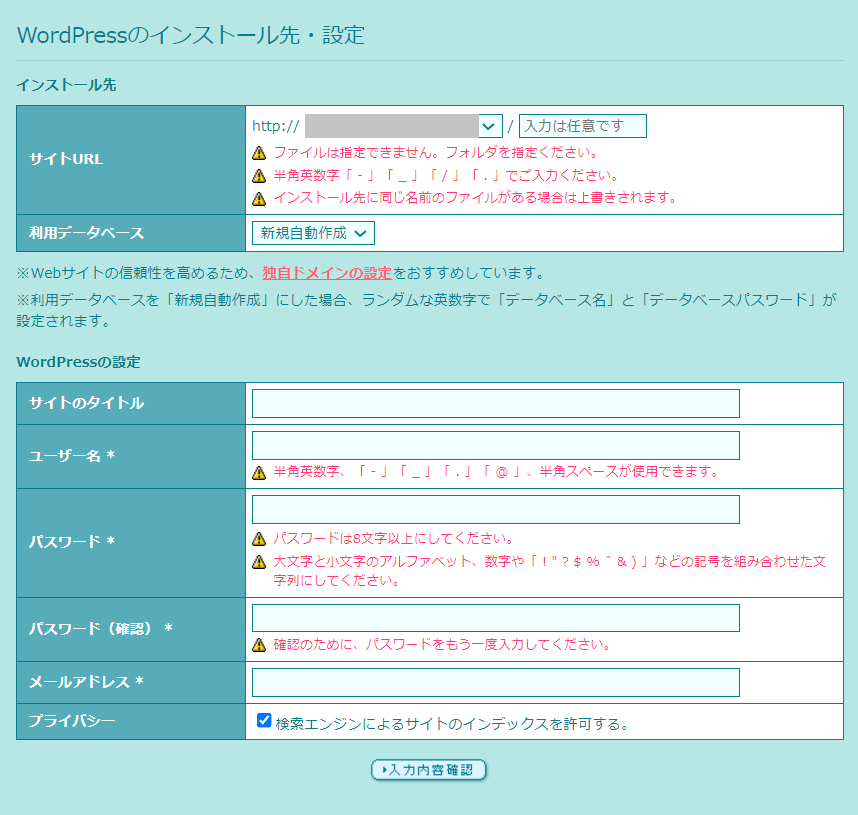Click the warning icon below the ユーザー名 field

(x=260, y=472)
